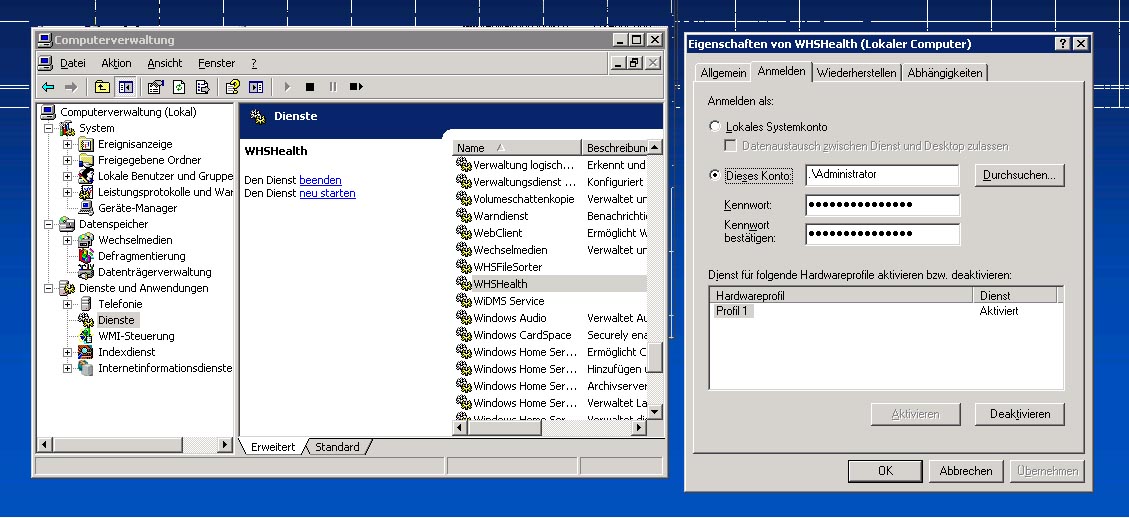
Task: Sort services by the Name column header
Action: (517, 148)
